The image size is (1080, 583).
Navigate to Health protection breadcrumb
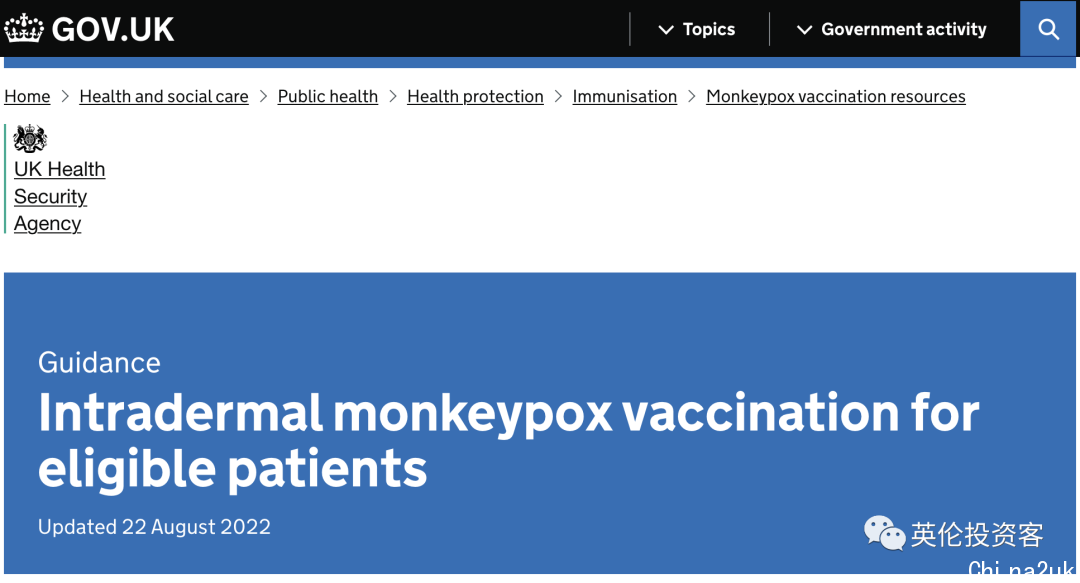point(475,96)
